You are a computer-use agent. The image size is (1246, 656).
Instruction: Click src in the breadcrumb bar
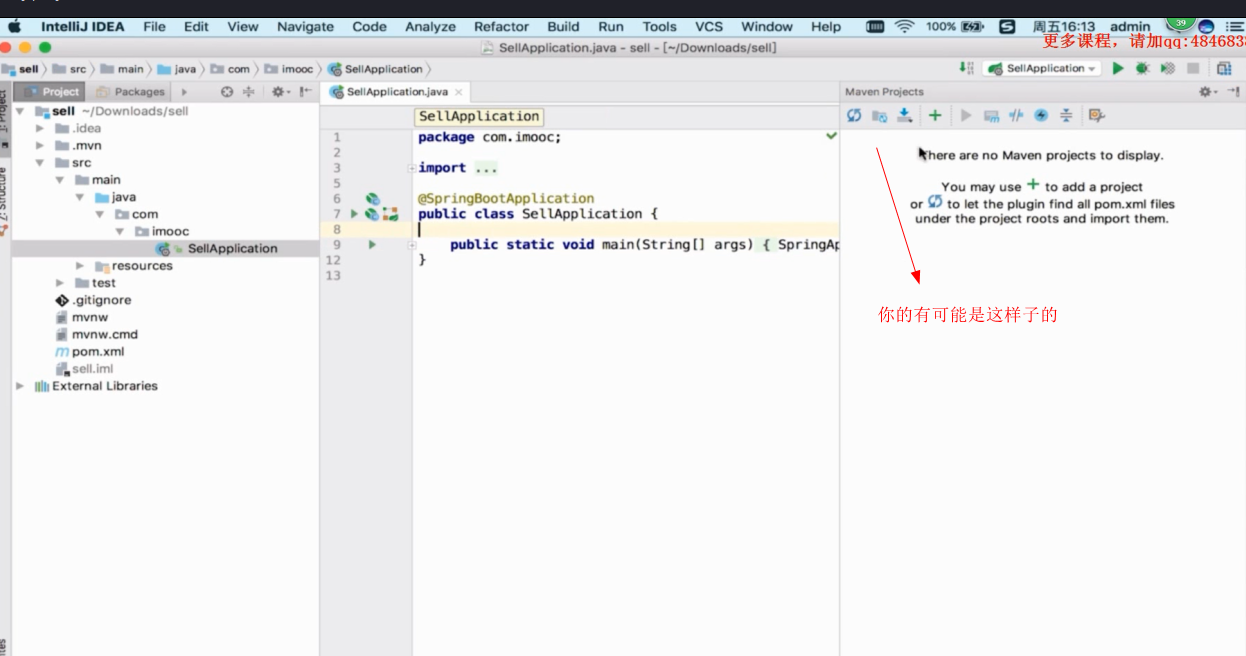[x=70, y=69]
